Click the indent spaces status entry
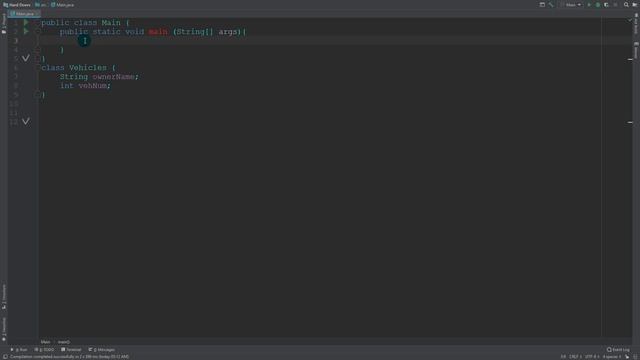The image size is (640, 360). click(612, 357)
